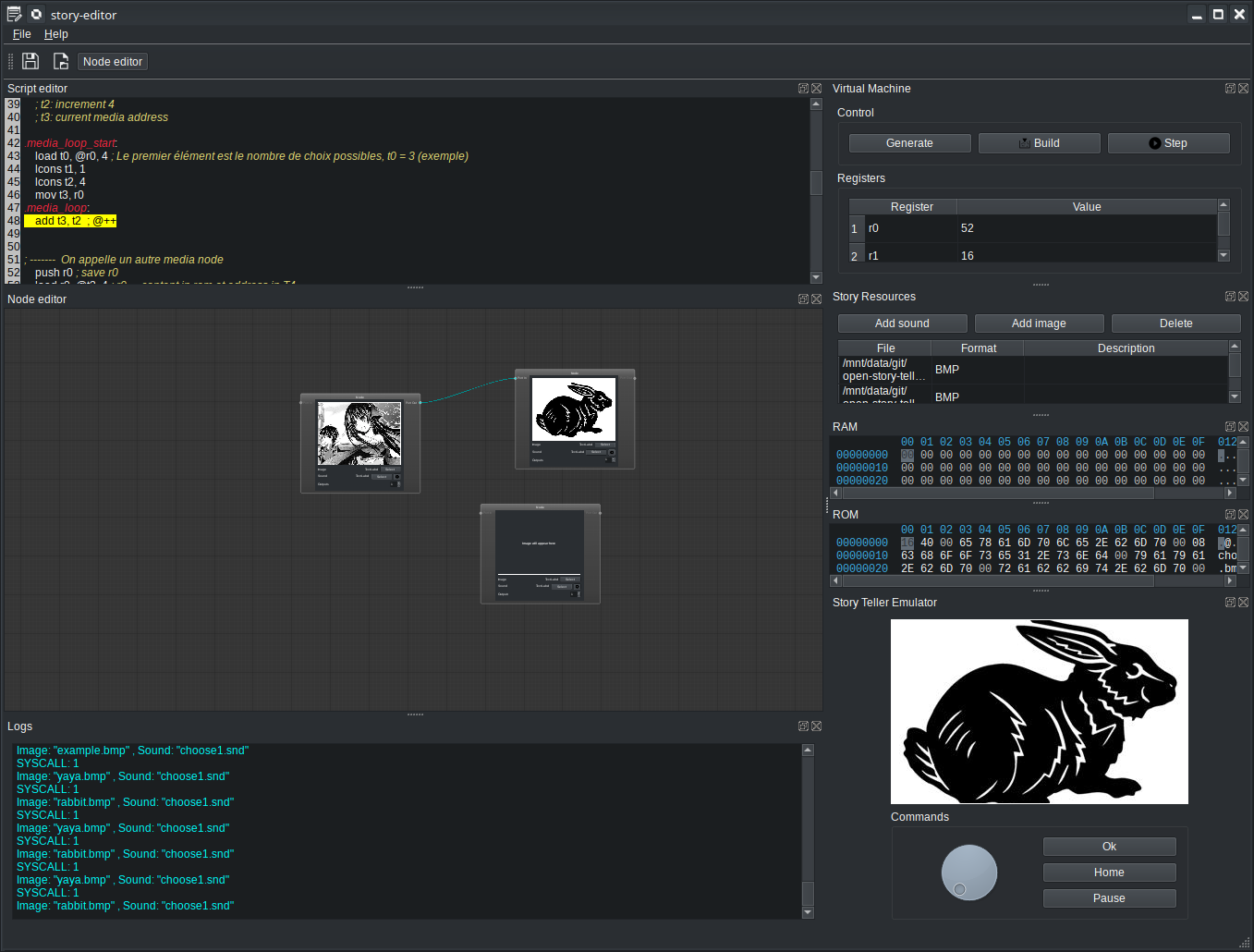Click the document icon beside Save
1254x952 pixels.
61,61
